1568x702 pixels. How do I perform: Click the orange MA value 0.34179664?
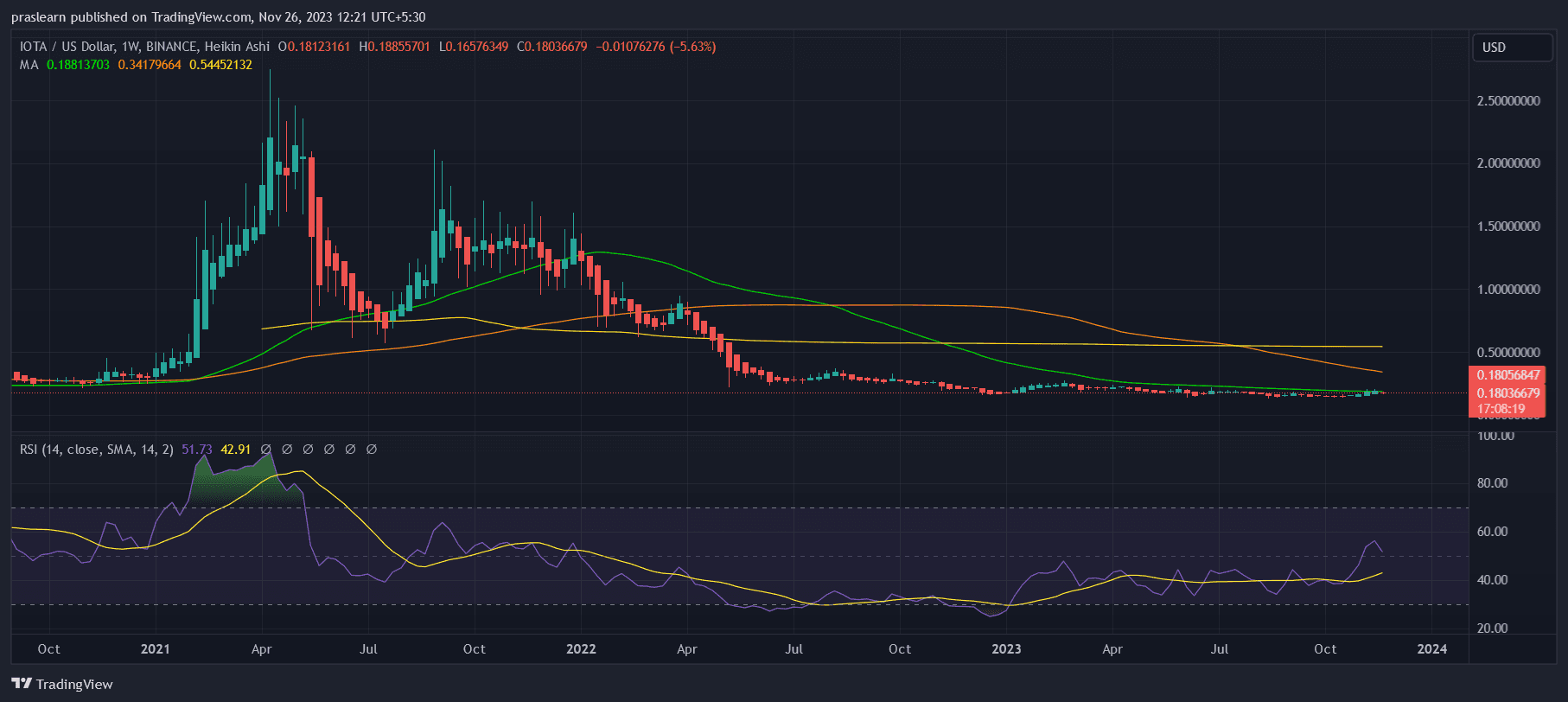[150, 65]
